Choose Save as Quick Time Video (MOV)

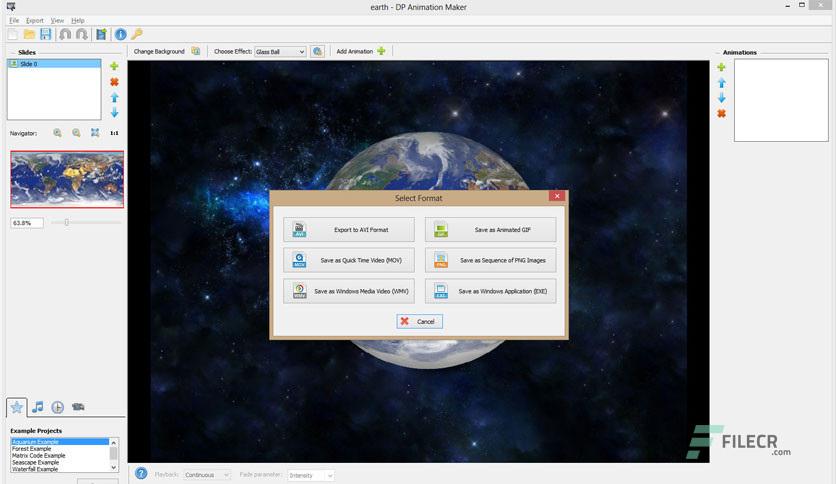349,260
